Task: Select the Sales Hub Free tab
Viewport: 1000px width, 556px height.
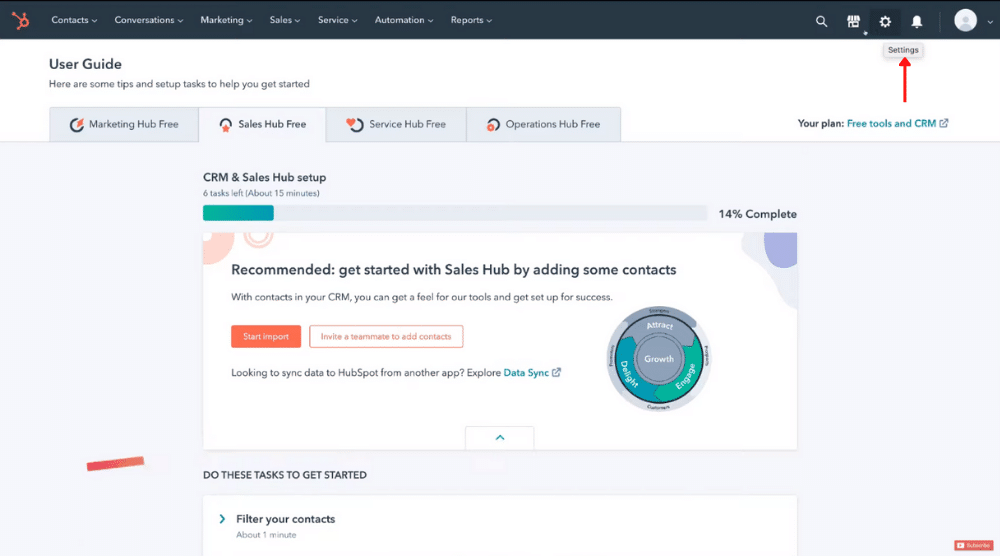Action: point(262,124)
